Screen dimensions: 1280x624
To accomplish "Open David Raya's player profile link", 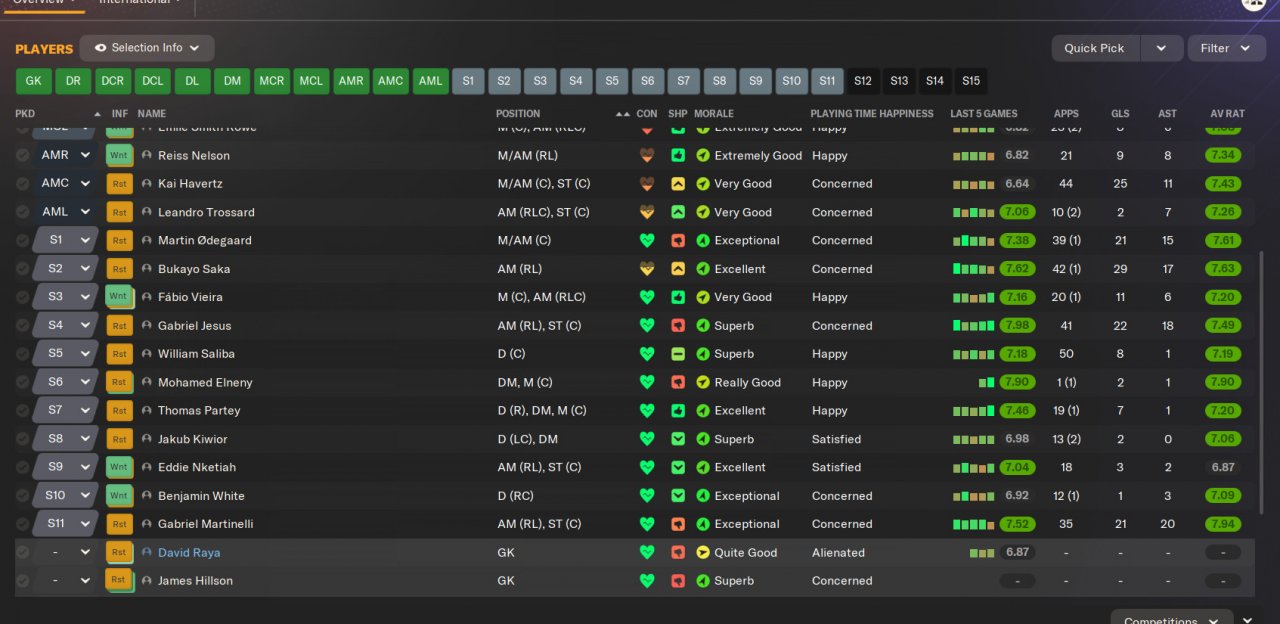I will (x=189, y=552).
